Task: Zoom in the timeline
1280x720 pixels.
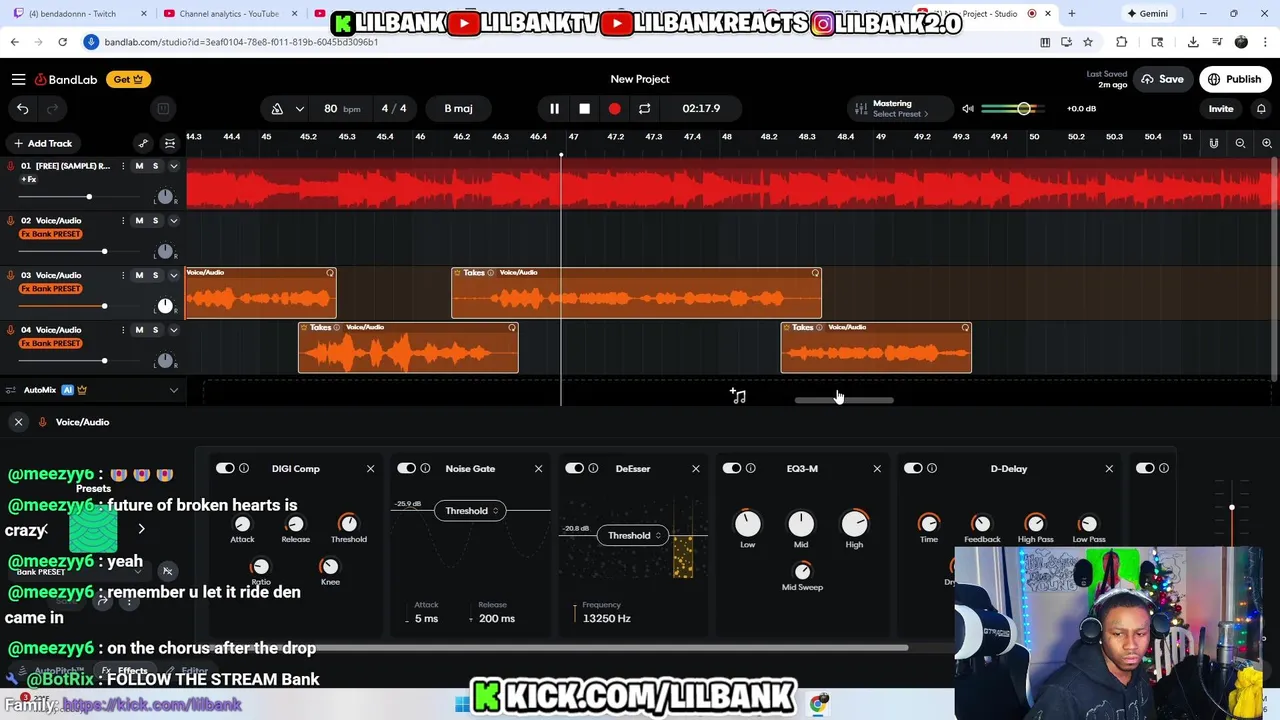Action: [1266, 143]
